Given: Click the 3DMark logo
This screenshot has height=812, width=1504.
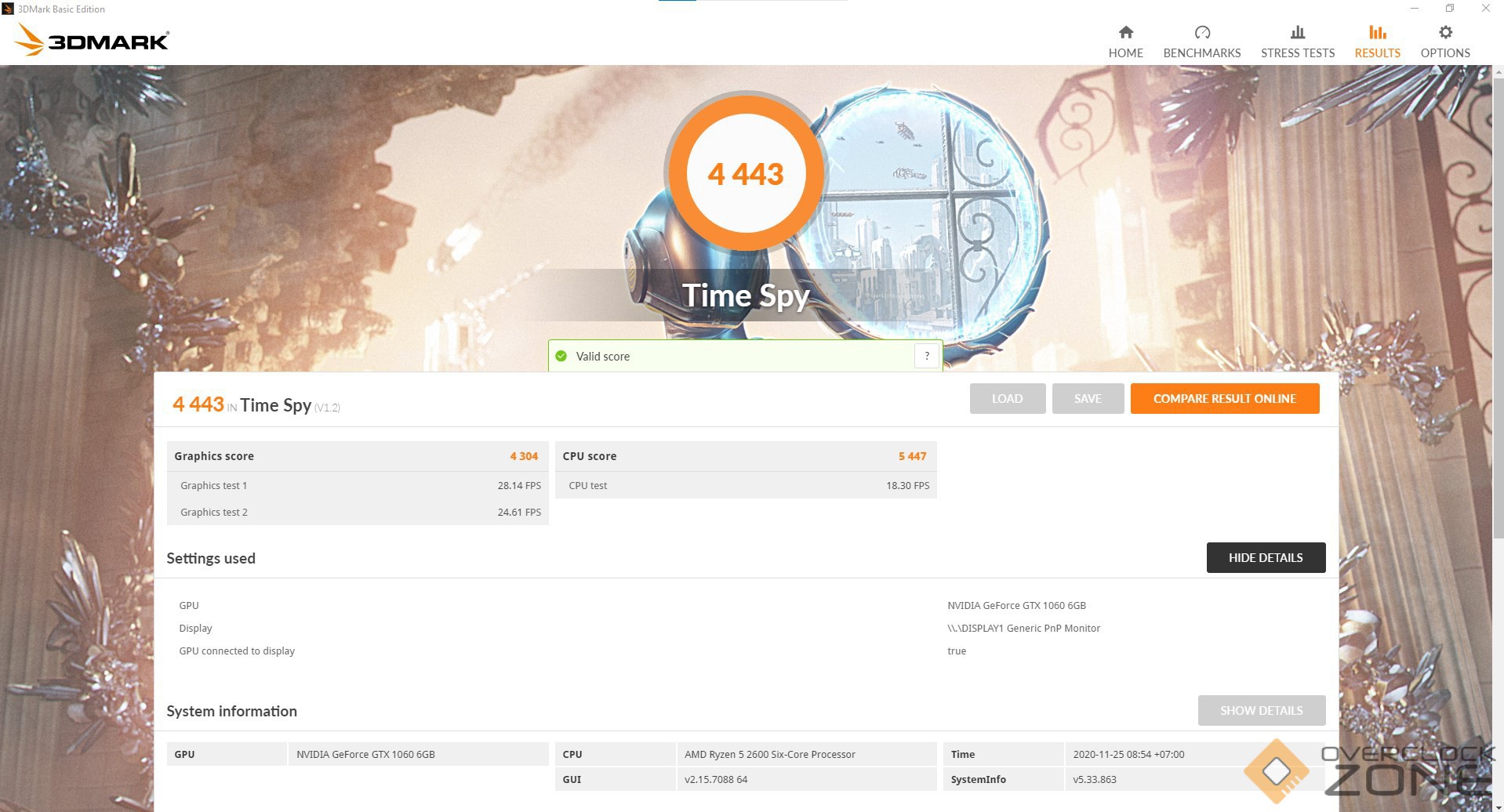Looking at the screenshot, I should [92, 40].
